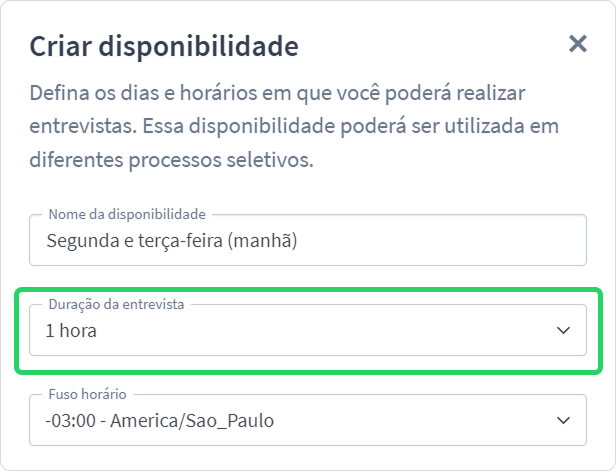
Task: Focus the Nome da disponibilidade input field
Action: 308,240
